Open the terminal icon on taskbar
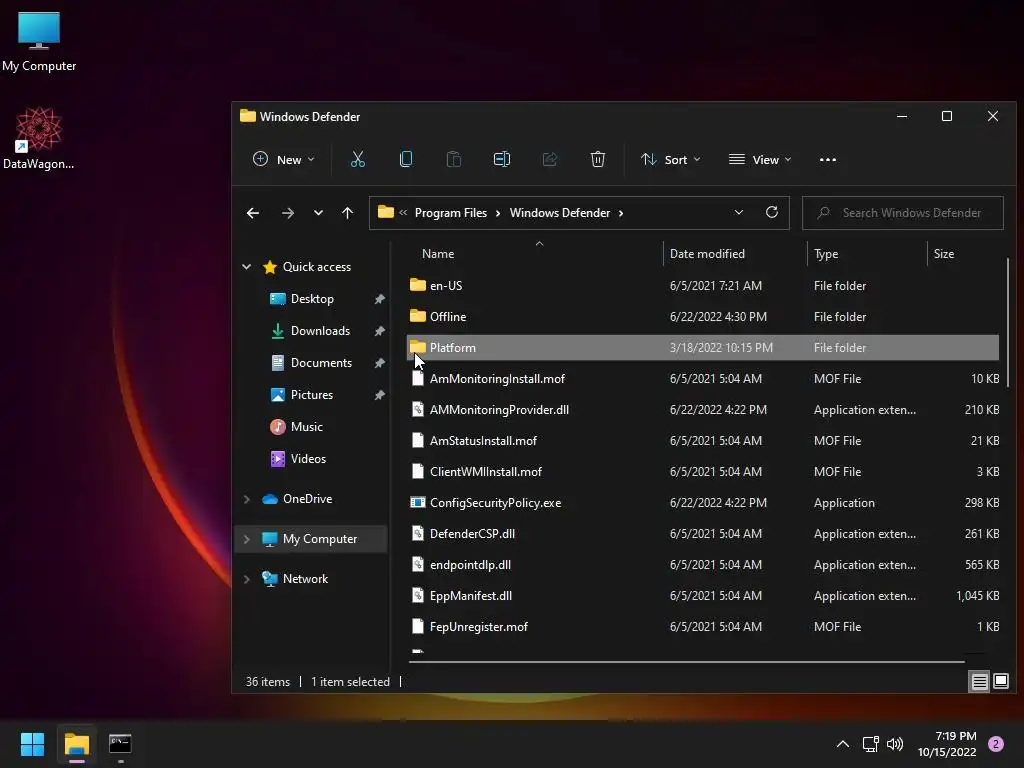The image size is (1024, 768). 120,744
